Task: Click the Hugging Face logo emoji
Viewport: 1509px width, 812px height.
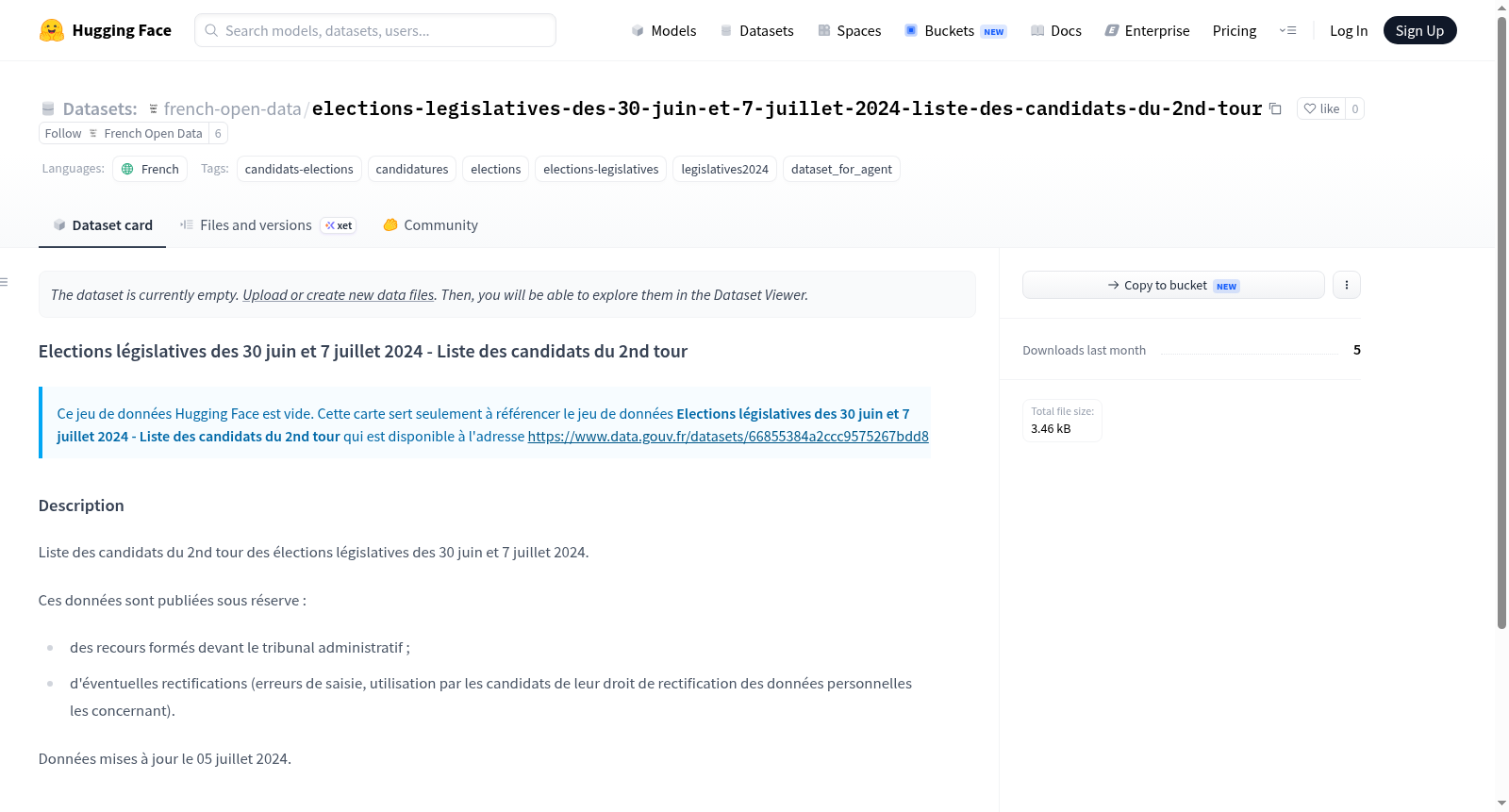Action: click(x=51, y=30)
